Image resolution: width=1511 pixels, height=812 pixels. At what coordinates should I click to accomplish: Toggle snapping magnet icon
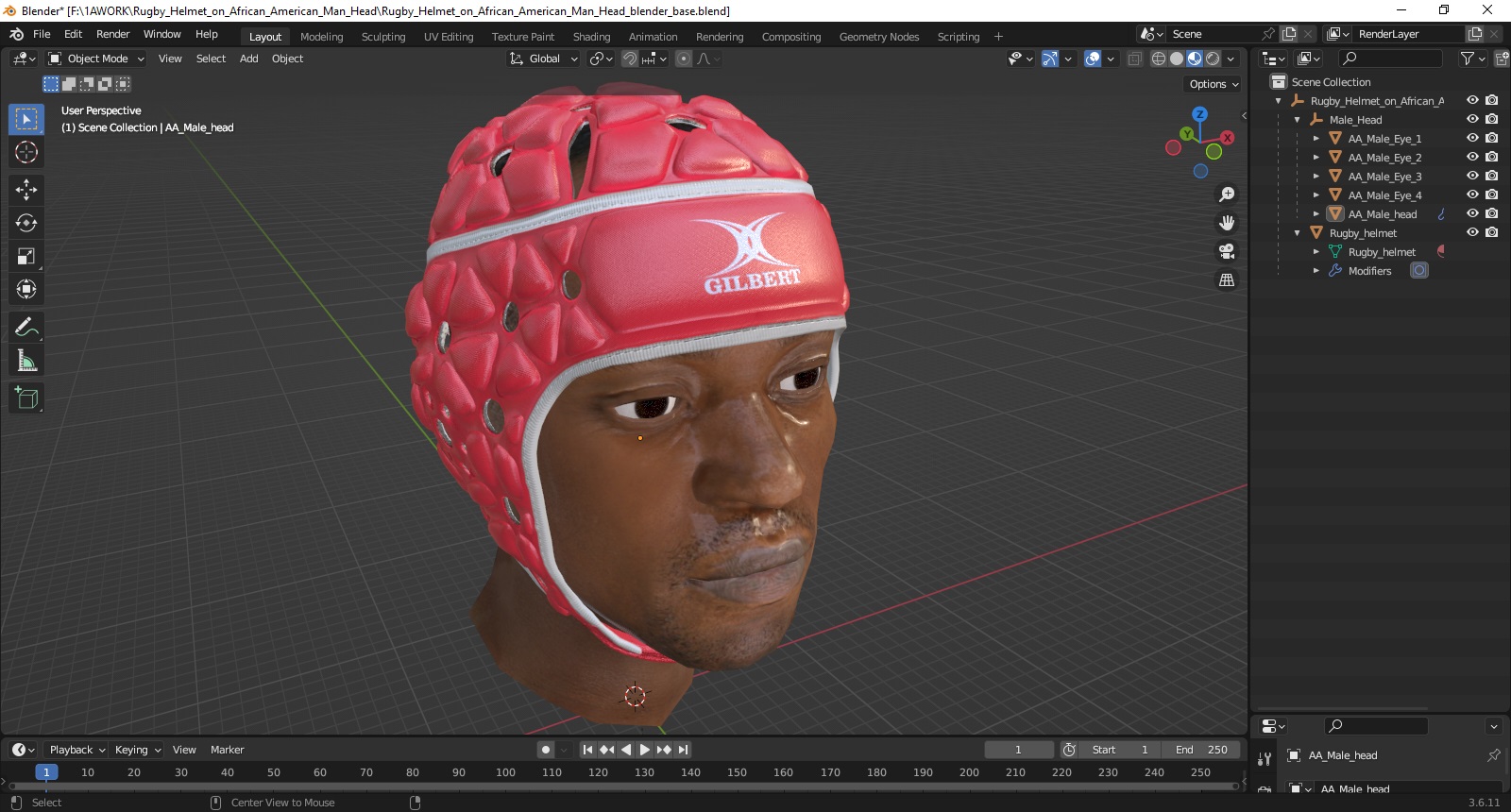coord(630,59)
